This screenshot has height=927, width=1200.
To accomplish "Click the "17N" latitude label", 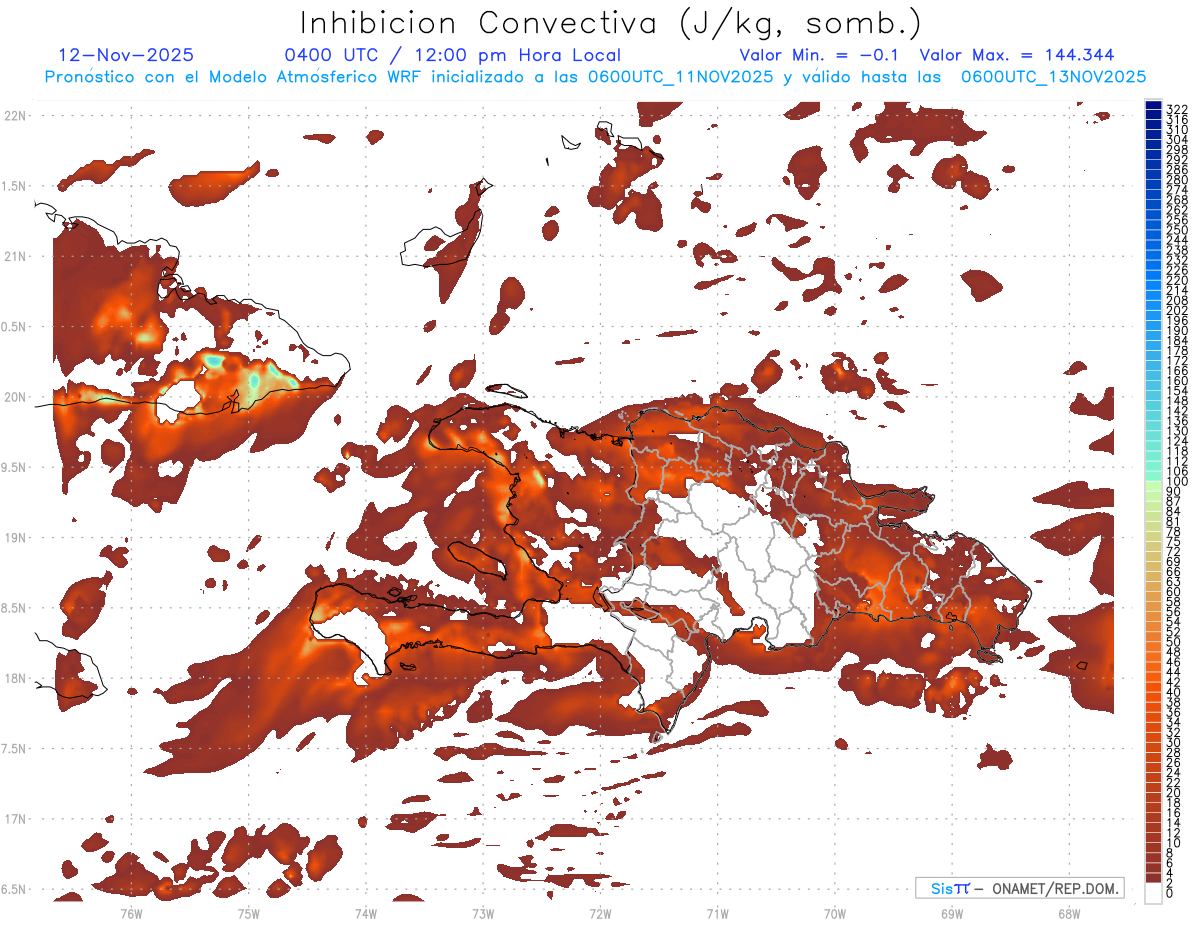I will tap(15, 819).
